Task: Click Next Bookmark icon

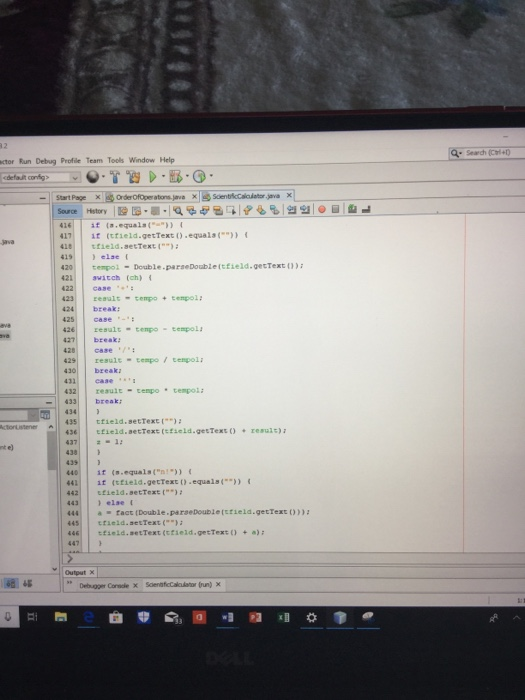Action: 261,210
